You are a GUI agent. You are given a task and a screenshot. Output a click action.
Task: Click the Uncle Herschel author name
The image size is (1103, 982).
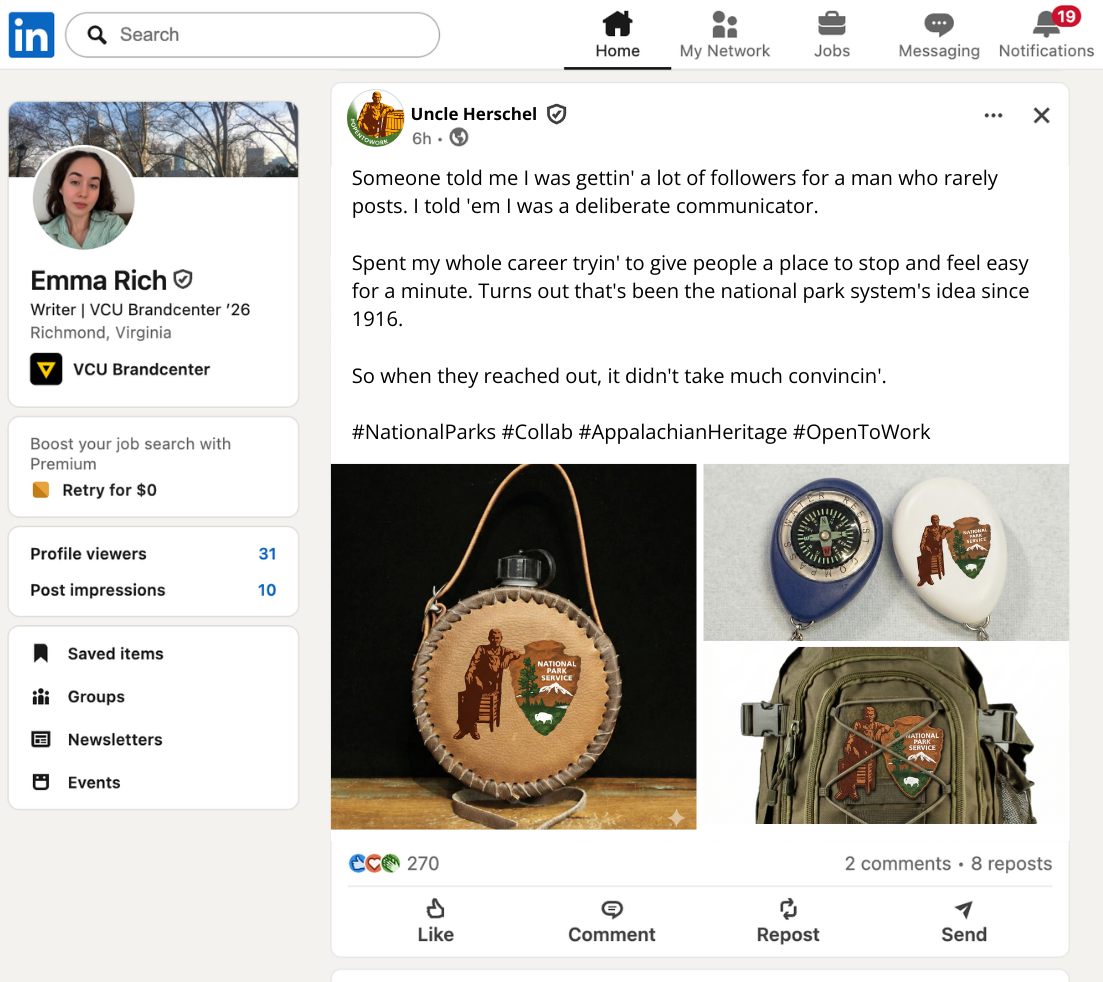(473, 114)
